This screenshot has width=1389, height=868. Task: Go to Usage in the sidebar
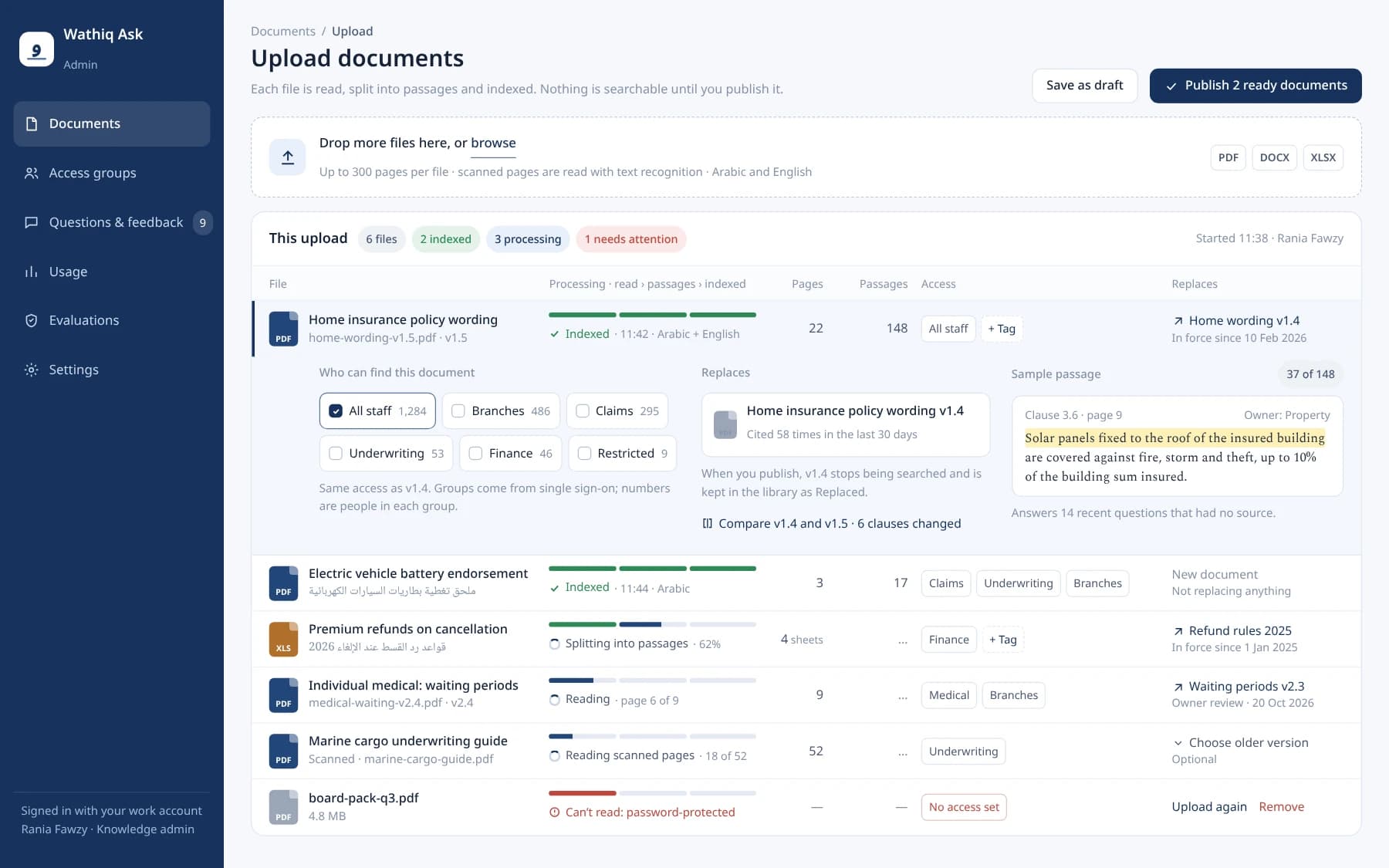[112, 272]
